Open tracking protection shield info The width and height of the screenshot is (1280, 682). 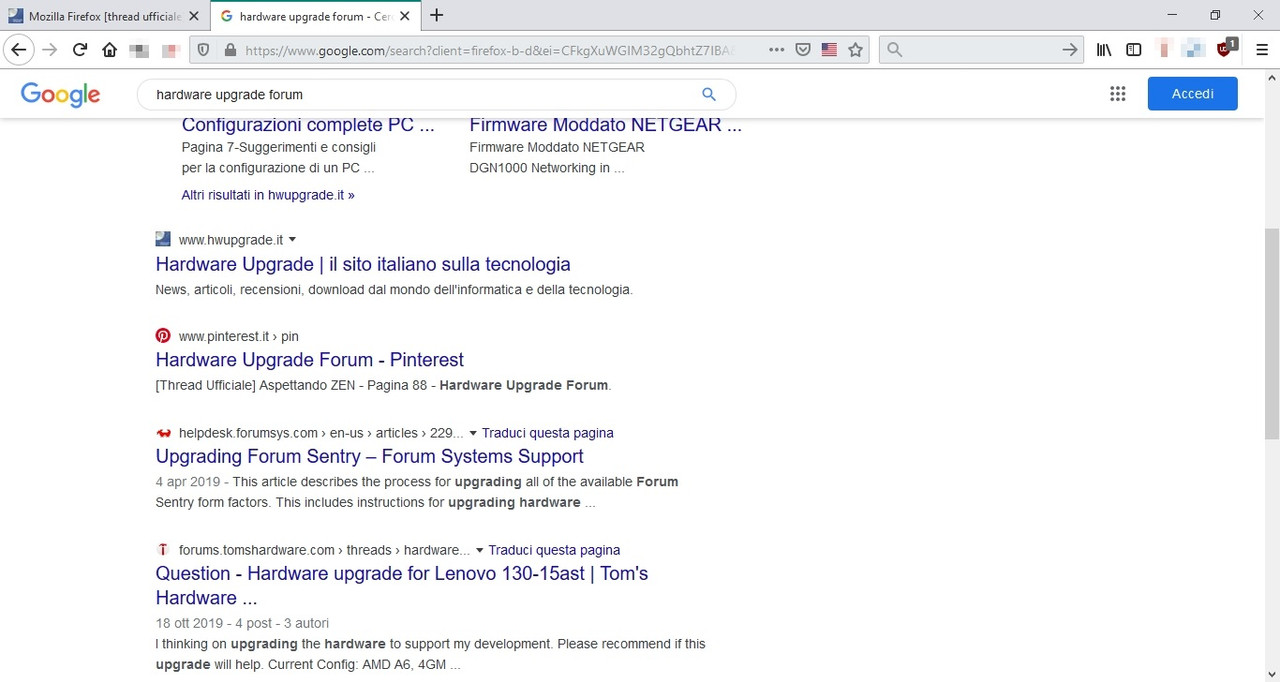point(203,50)
